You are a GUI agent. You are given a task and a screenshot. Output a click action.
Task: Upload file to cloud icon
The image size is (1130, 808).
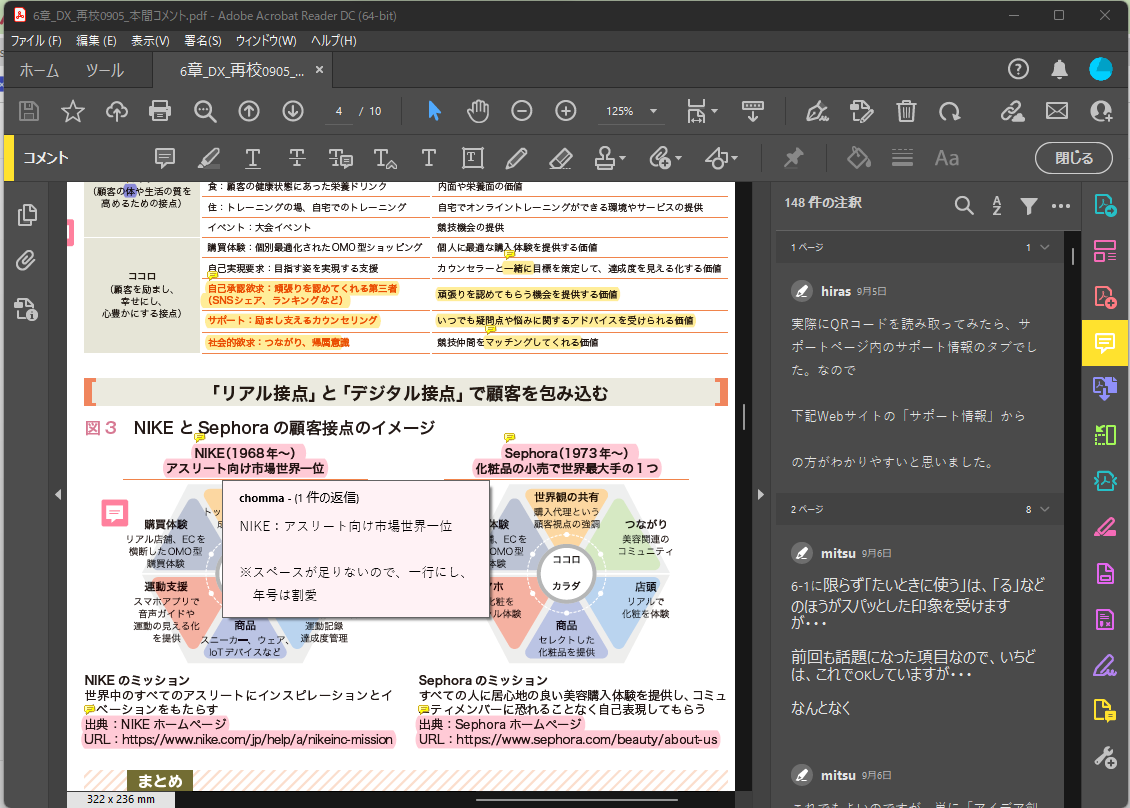click(x=117, y=111)
